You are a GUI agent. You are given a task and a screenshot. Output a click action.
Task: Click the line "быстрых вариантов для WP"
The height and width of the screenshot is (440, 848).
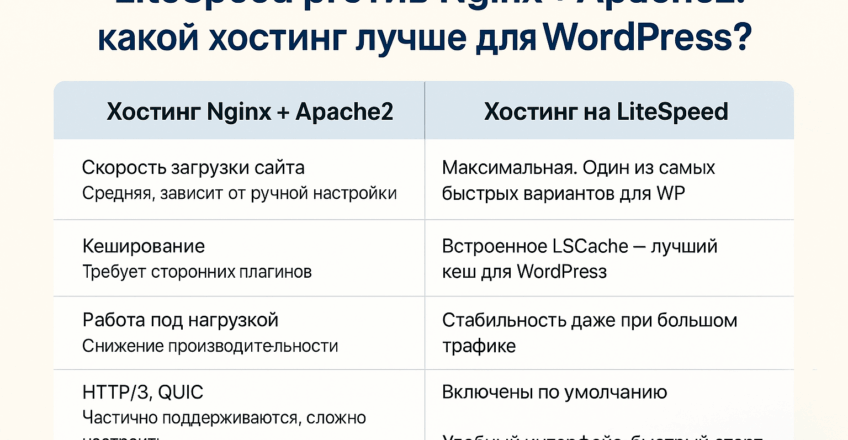point(564,193)
